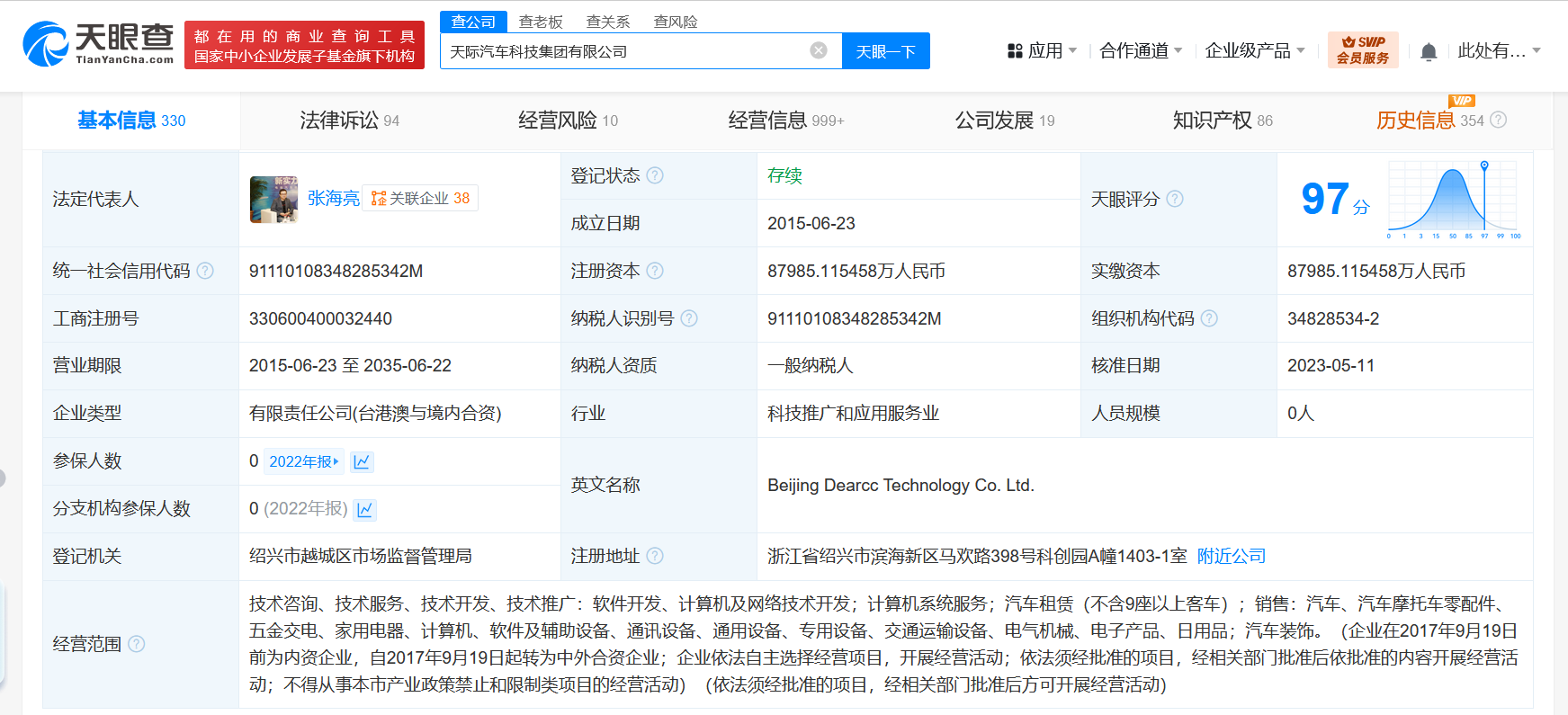Click the 附近公司 link
Screen dimensions: 1568x715
[1231, 557]
